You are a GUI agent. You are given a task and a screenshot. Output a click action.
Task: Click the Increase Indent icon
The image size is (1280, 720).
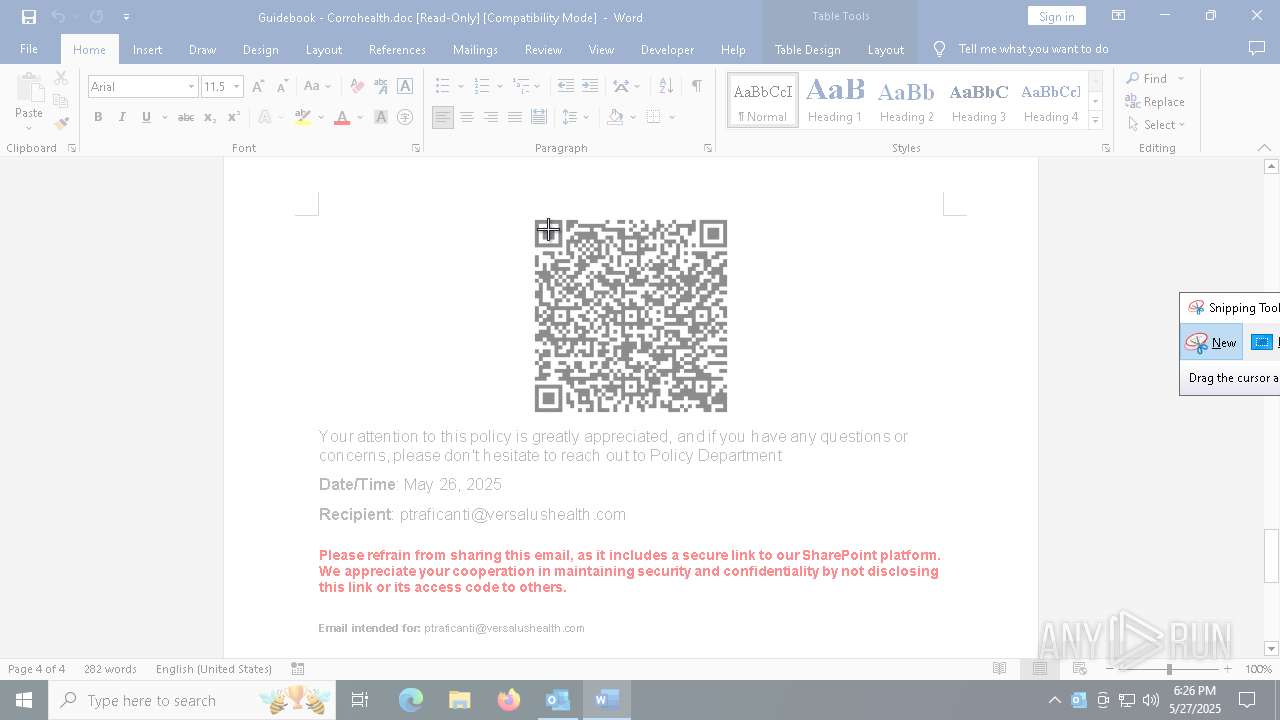[590, 86]
